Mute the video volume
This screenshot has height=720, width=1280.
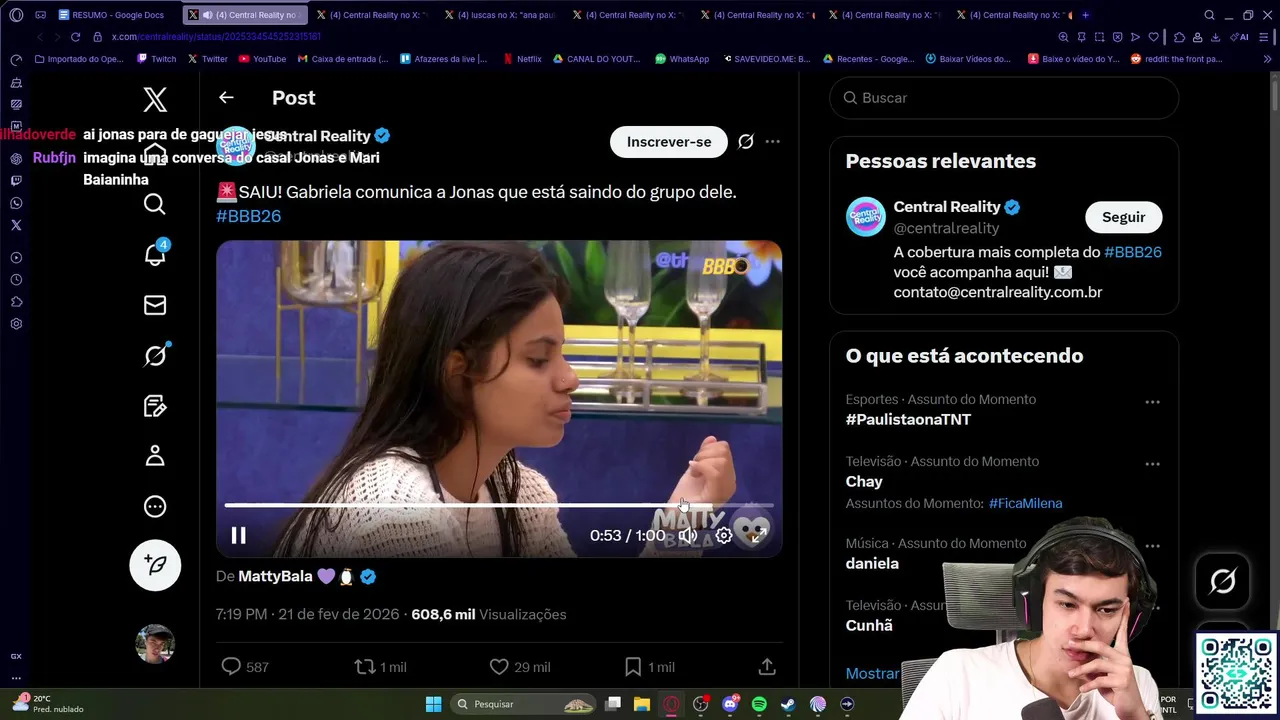click(688, 536)
